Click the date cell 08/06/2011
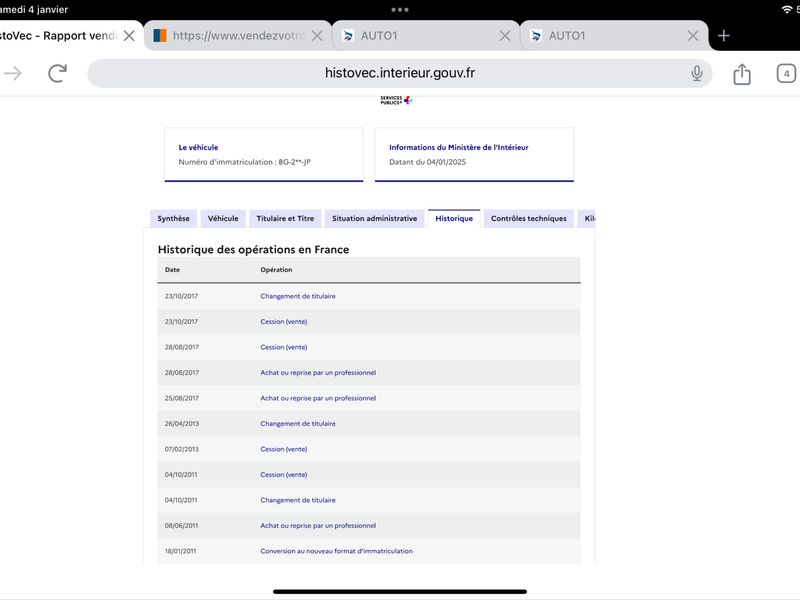This screenshot has height=600, width=800. tap(181, 526)
